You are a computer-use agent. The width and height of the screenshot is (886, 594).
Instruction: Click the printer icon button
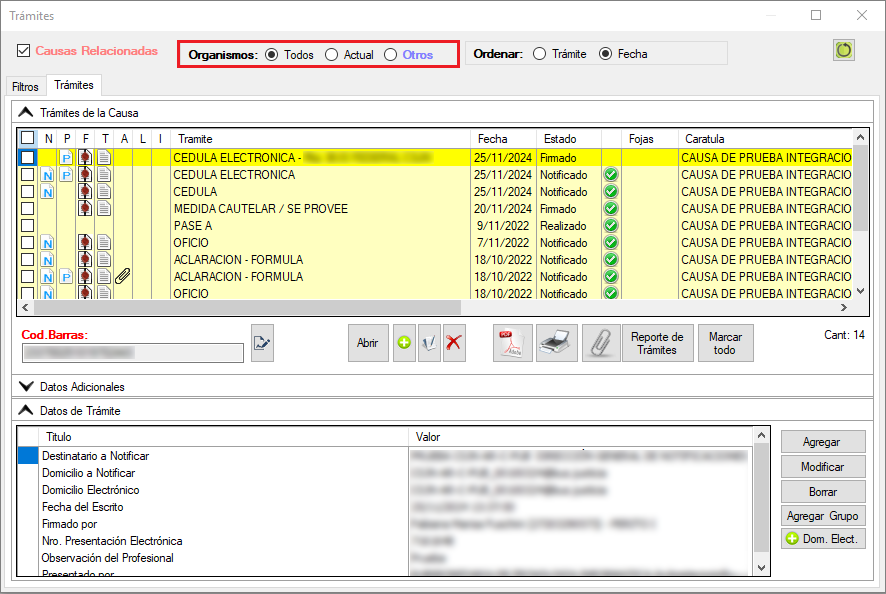pos(557,343)
